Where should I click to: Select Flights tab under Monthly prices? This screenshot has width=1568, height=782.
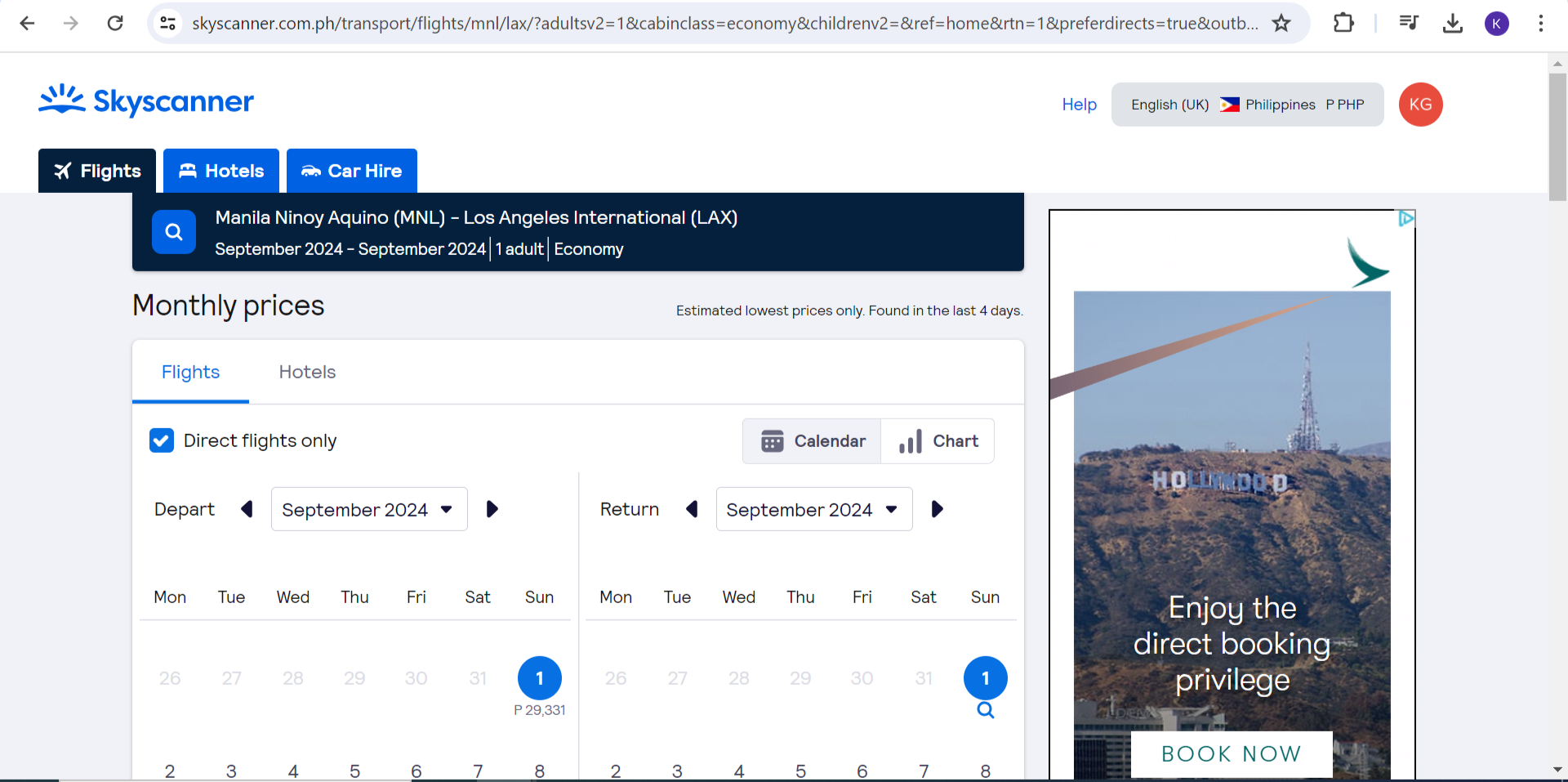[x=190, y=372]
